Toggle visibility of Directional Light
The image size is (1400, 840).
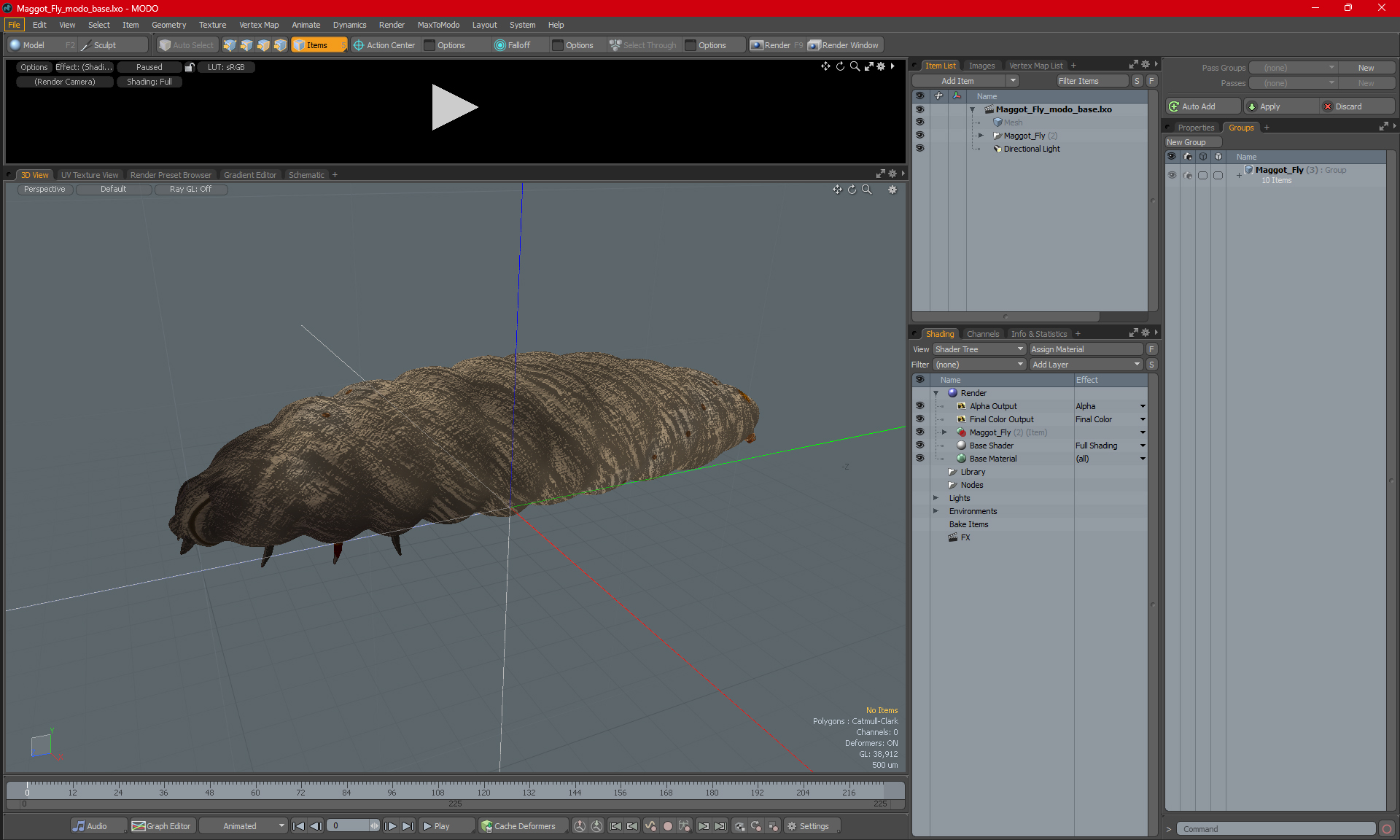coord(919,149)
